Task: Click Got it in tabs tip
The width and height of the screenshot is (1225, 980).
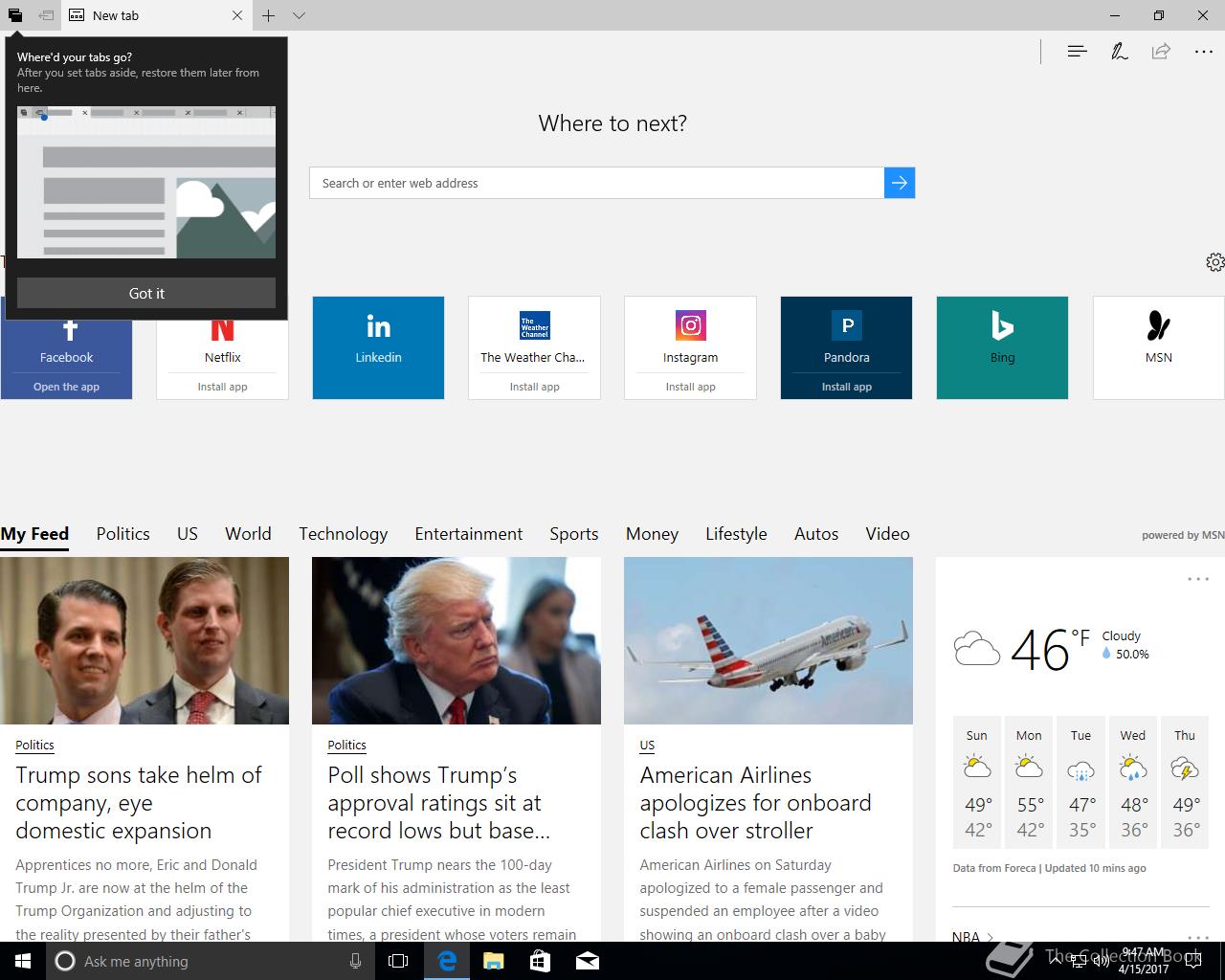Action: 146,293
